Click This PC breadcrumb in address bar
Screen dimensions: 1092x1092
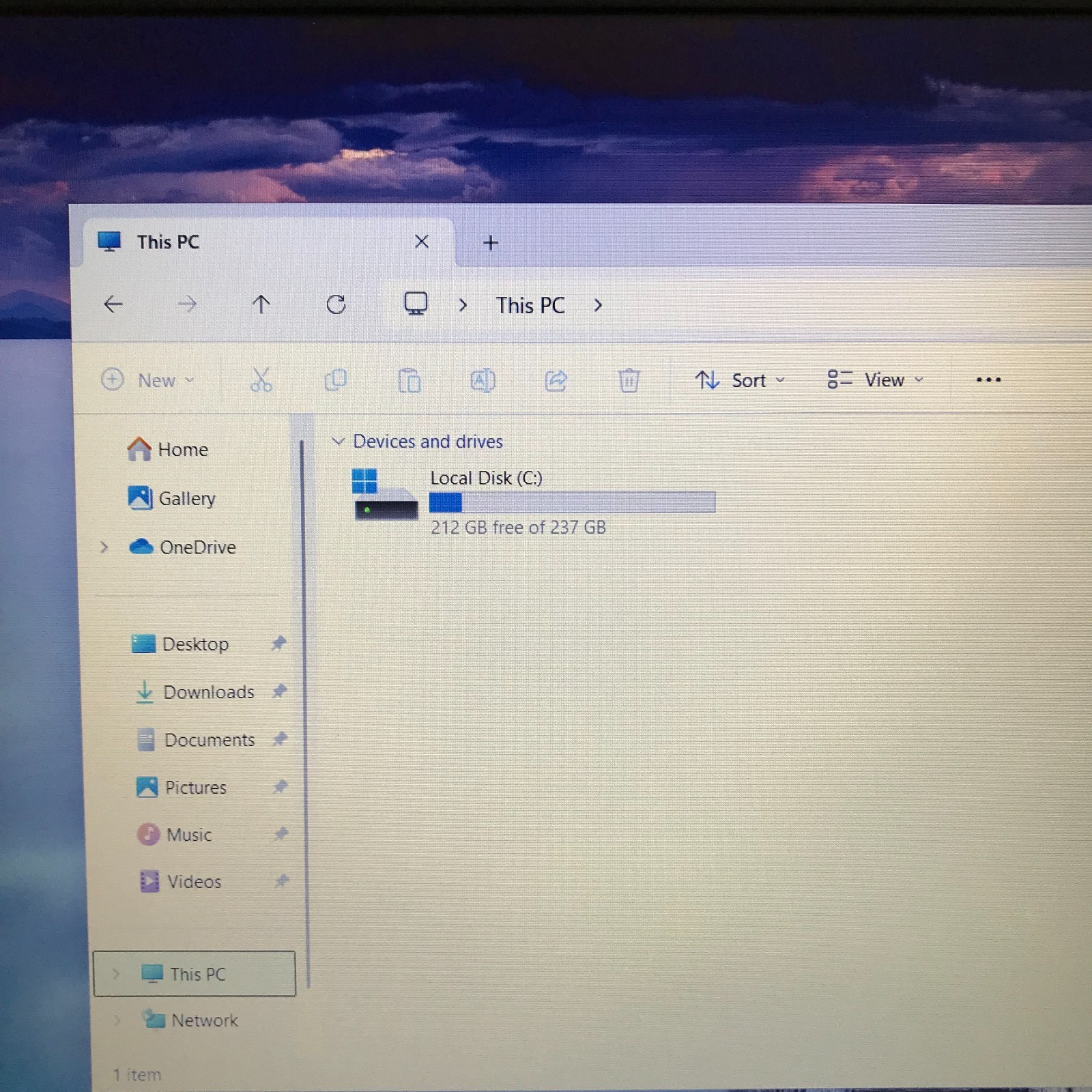click(x=530, y=305)
